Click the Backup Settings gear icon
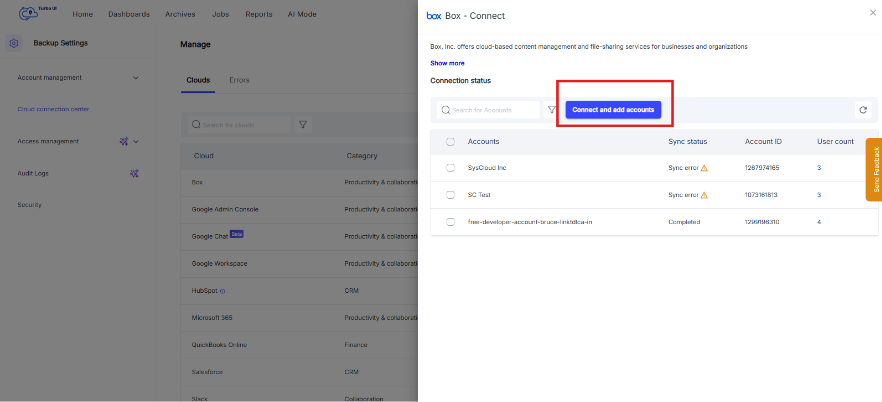Image resolution: width=882 pixels, height=402 pixels. point(15,43)
